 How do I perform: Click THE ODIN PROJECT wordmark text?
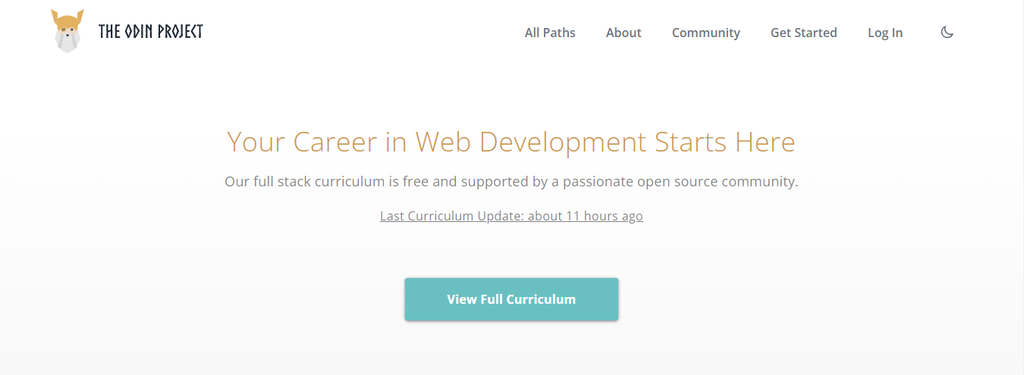click(151, 31)
